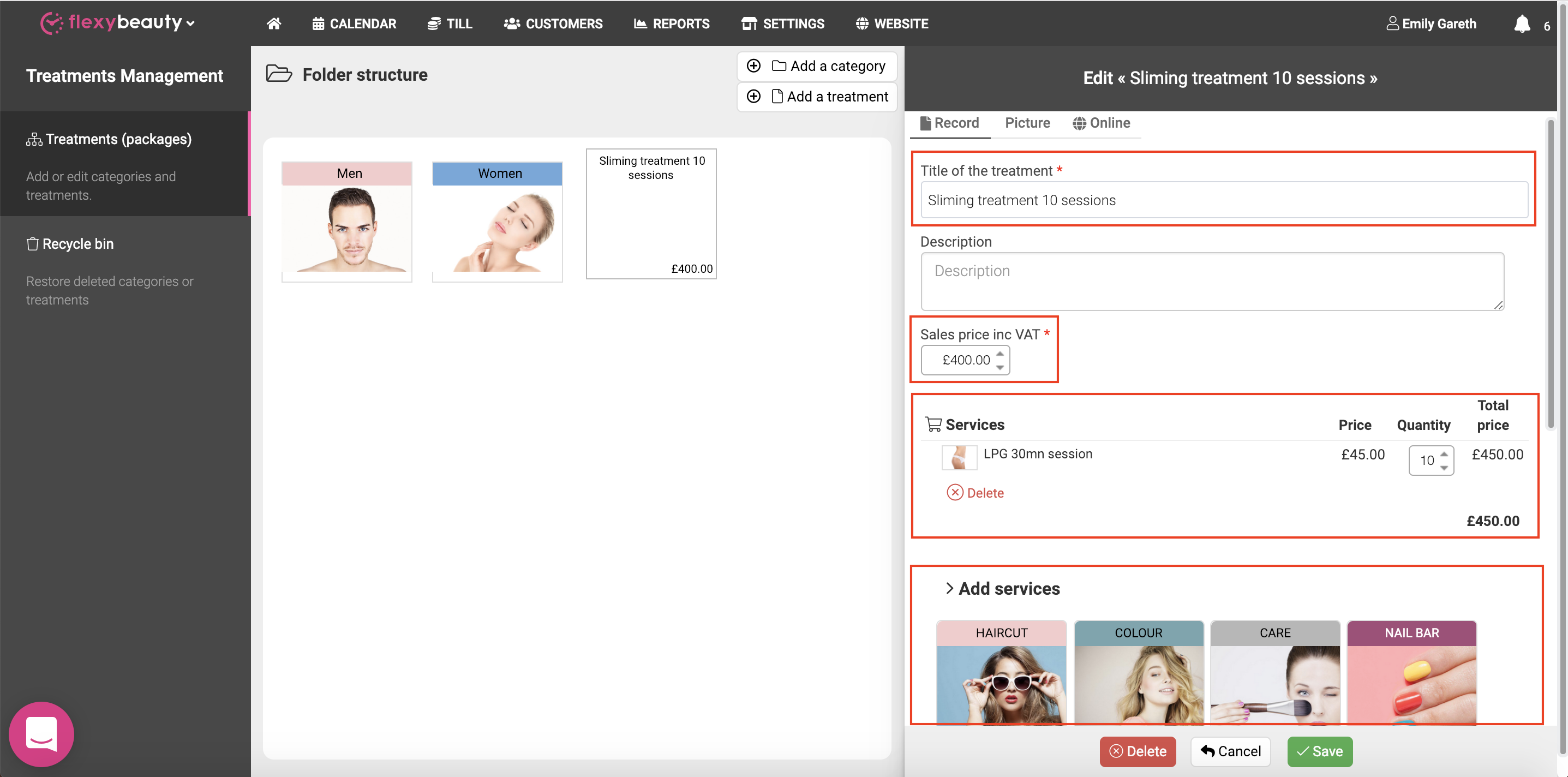Collapse the Add services section chevron
This screenshot has width=1568, height=777.
click(x=949, y=588)
